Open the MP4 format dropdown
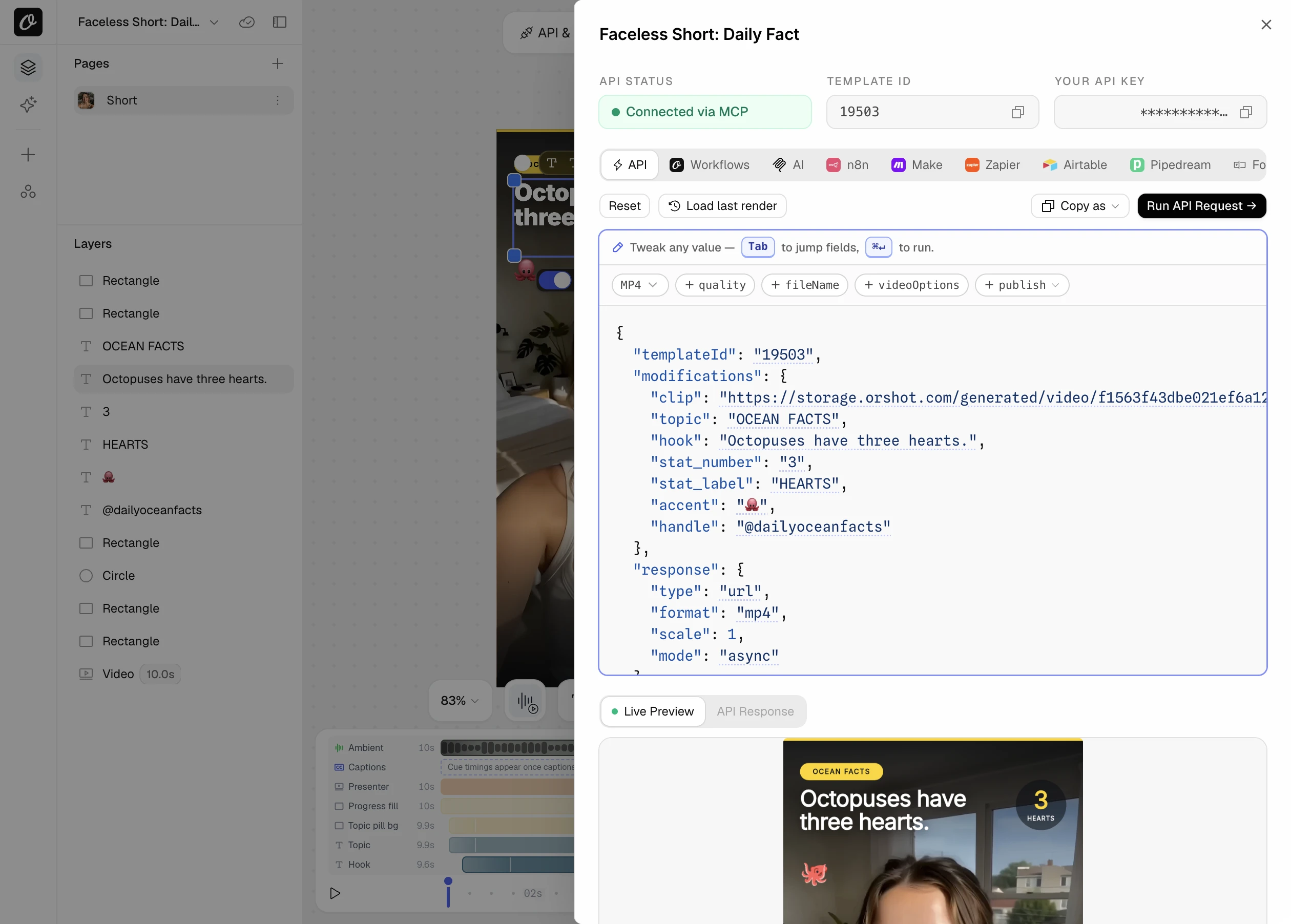 [x=639, y=284]
